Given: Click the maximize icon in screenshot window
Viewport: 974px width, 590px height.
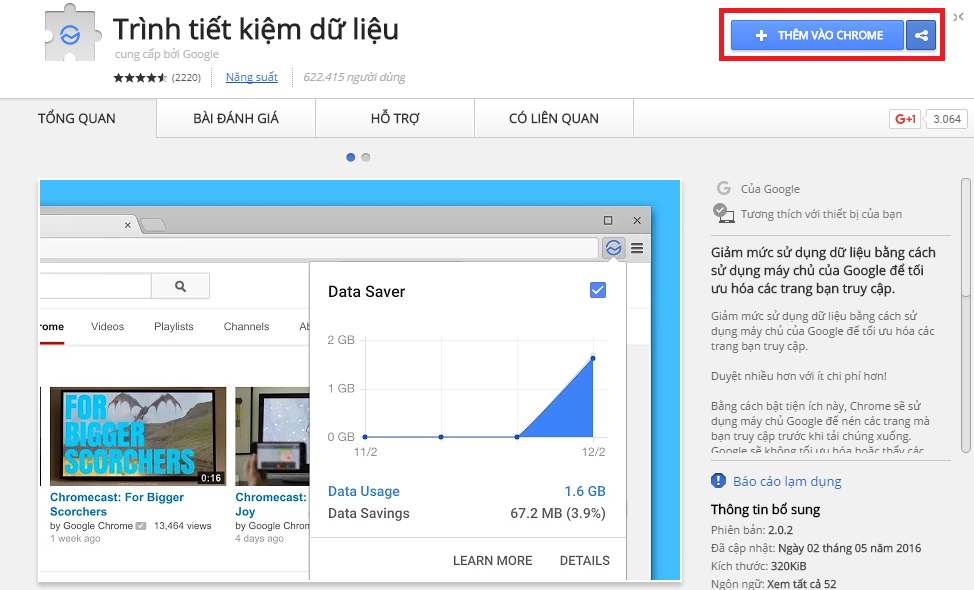Looking at the screenshot, I should 608,220.
